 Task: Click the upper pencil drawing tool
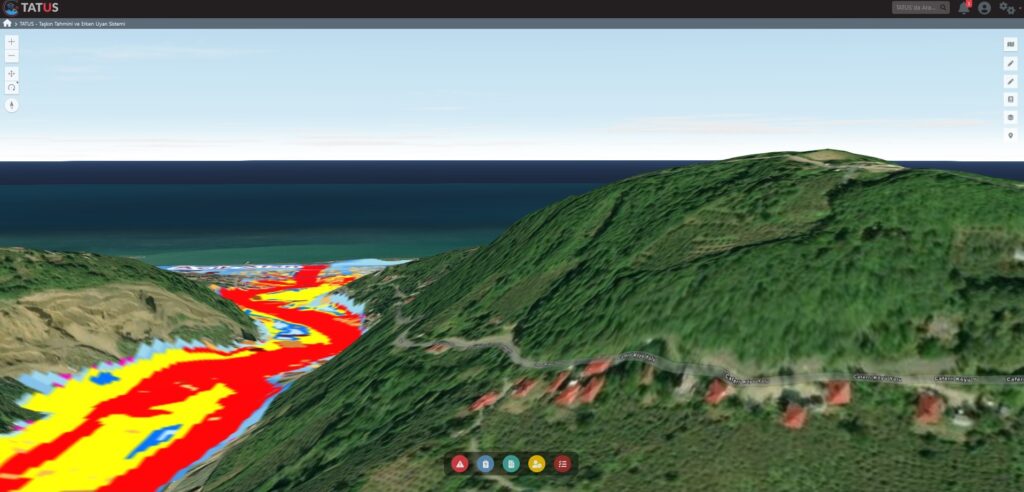click(1010, 63)
